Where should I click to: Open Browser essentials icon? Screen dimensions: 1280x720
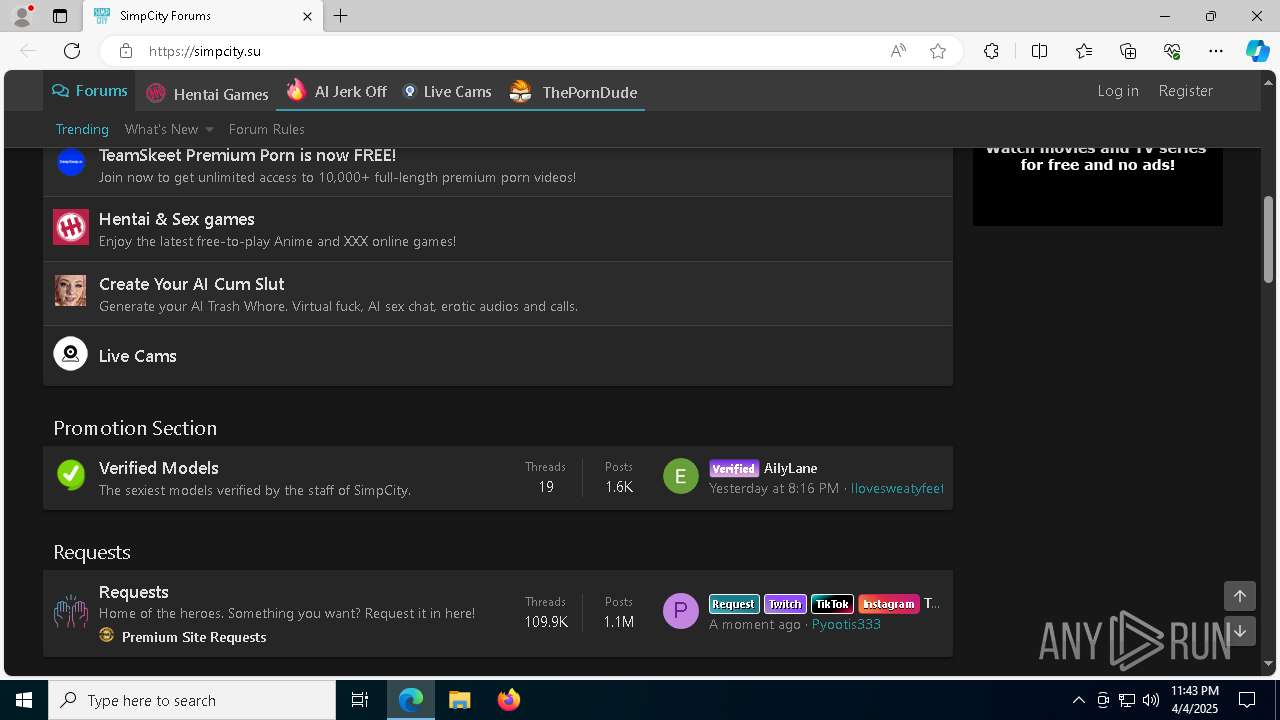coord(1172,51)
